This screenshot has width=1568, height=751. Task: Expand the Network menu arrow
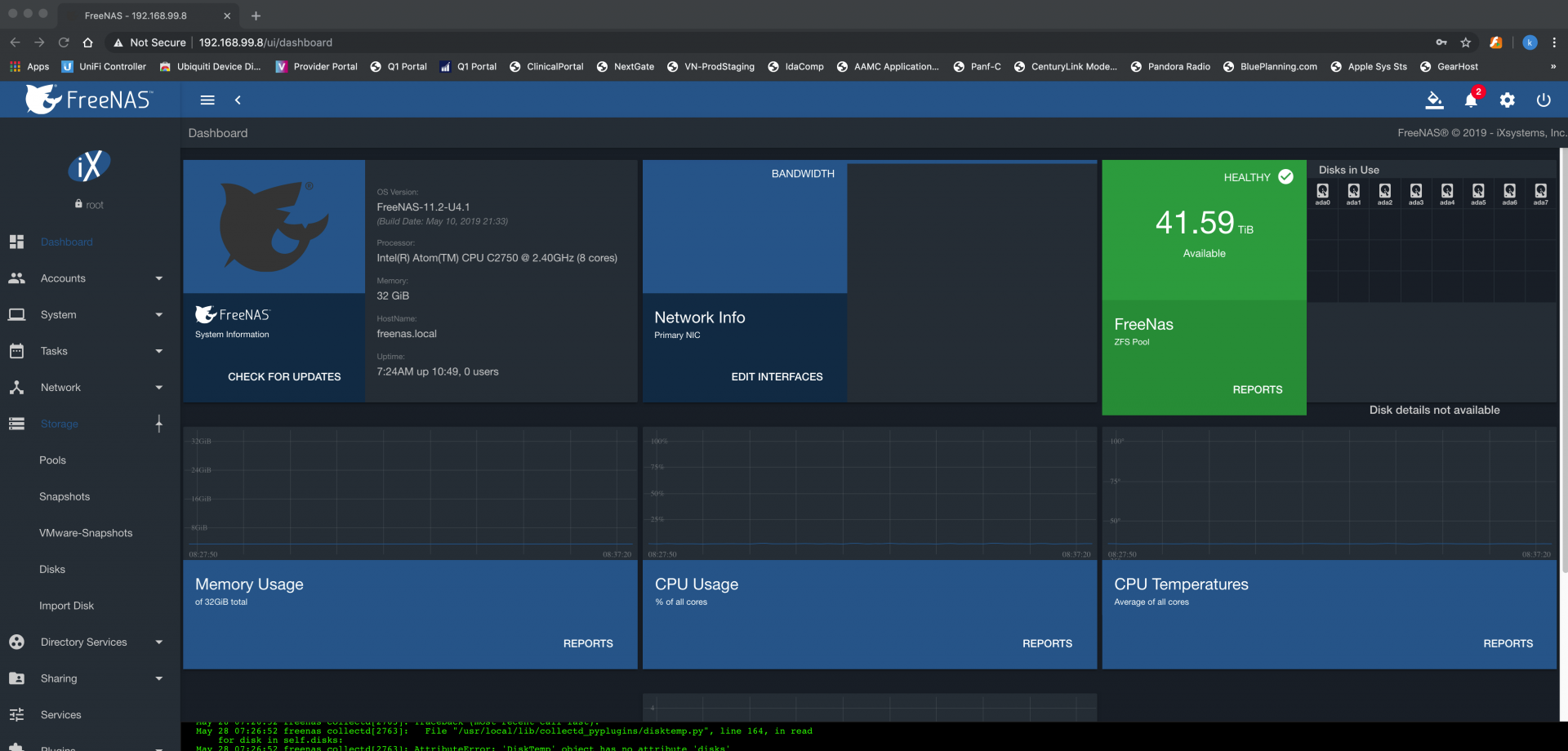click(x=159, y=388)
